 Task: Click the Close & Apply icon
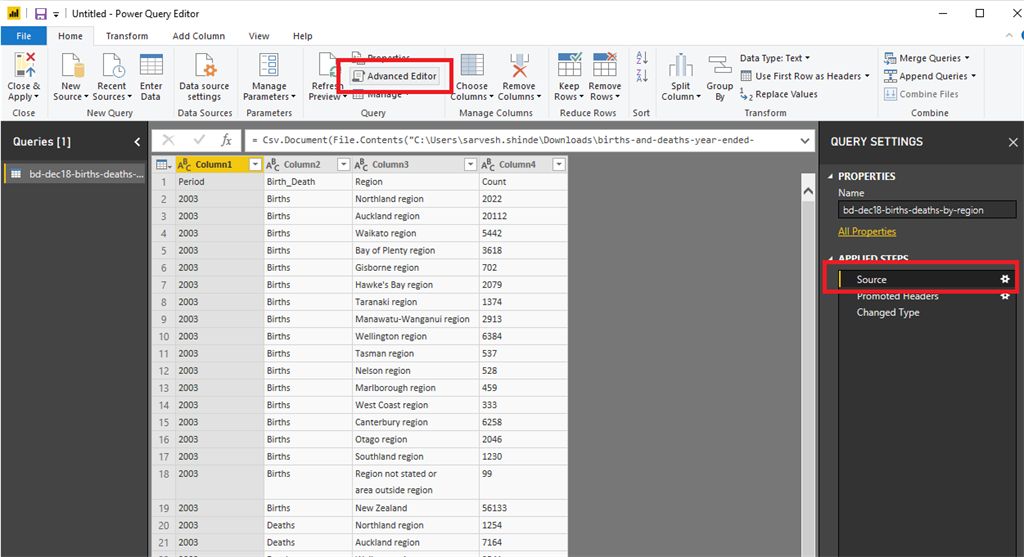coord(24,66)
